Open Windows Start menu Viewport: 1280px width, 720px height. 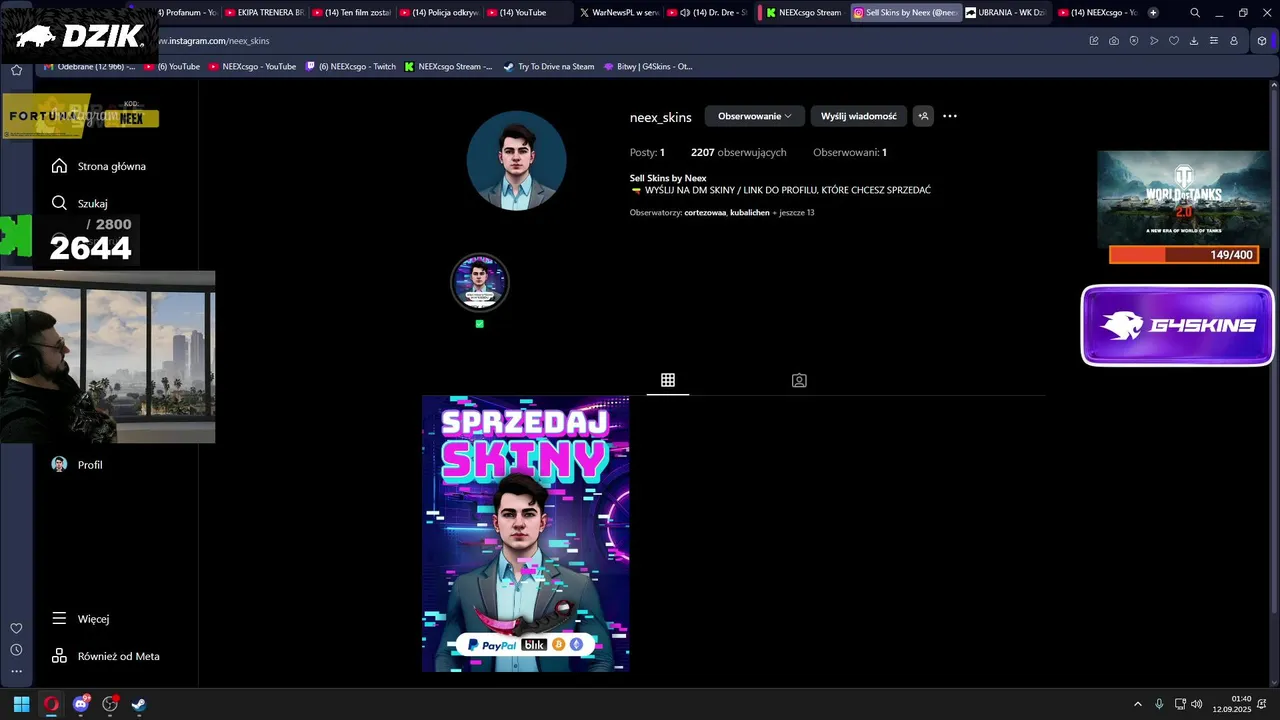21,704
